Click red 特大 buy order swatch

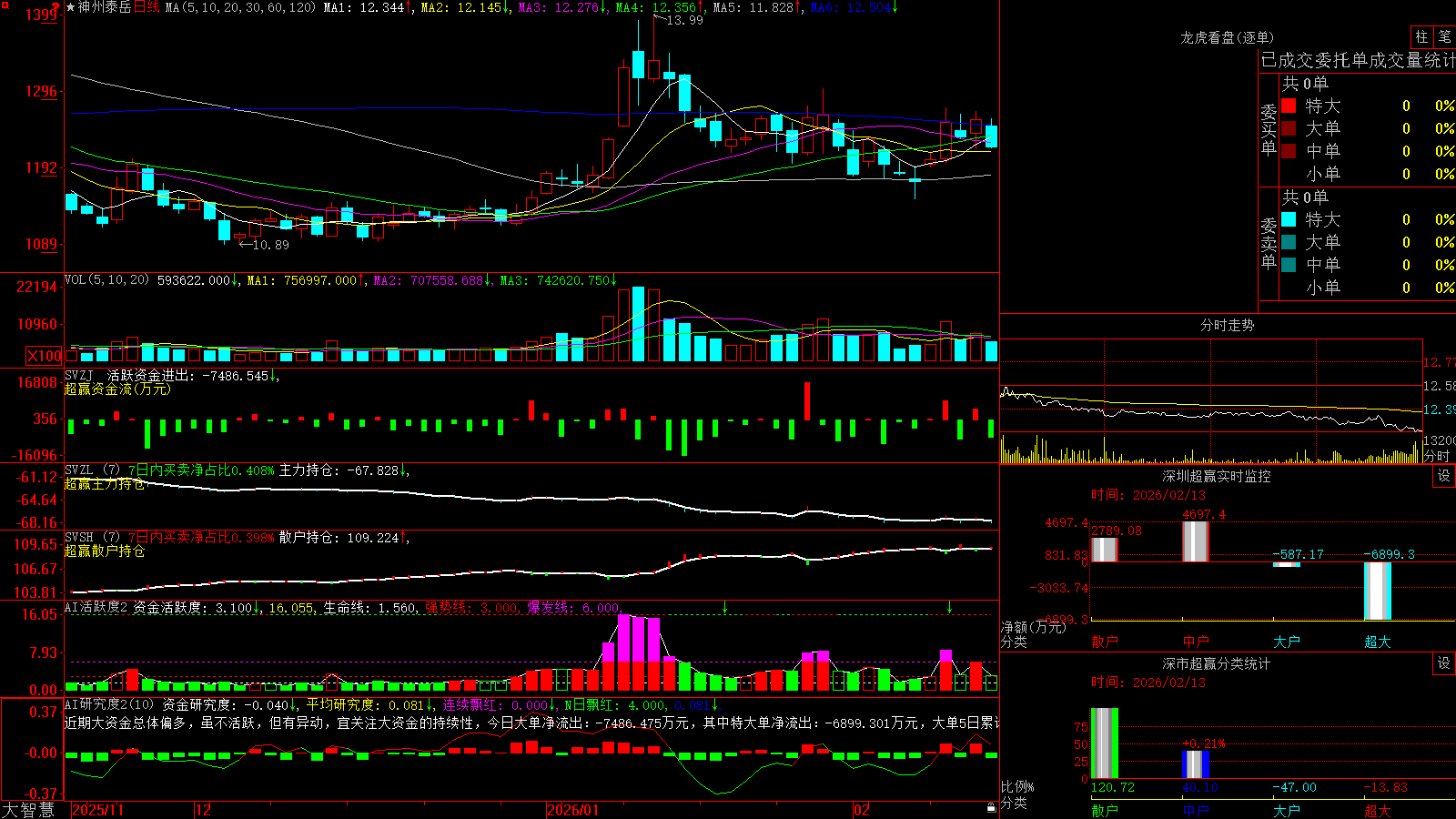[x=1289, y=106]
